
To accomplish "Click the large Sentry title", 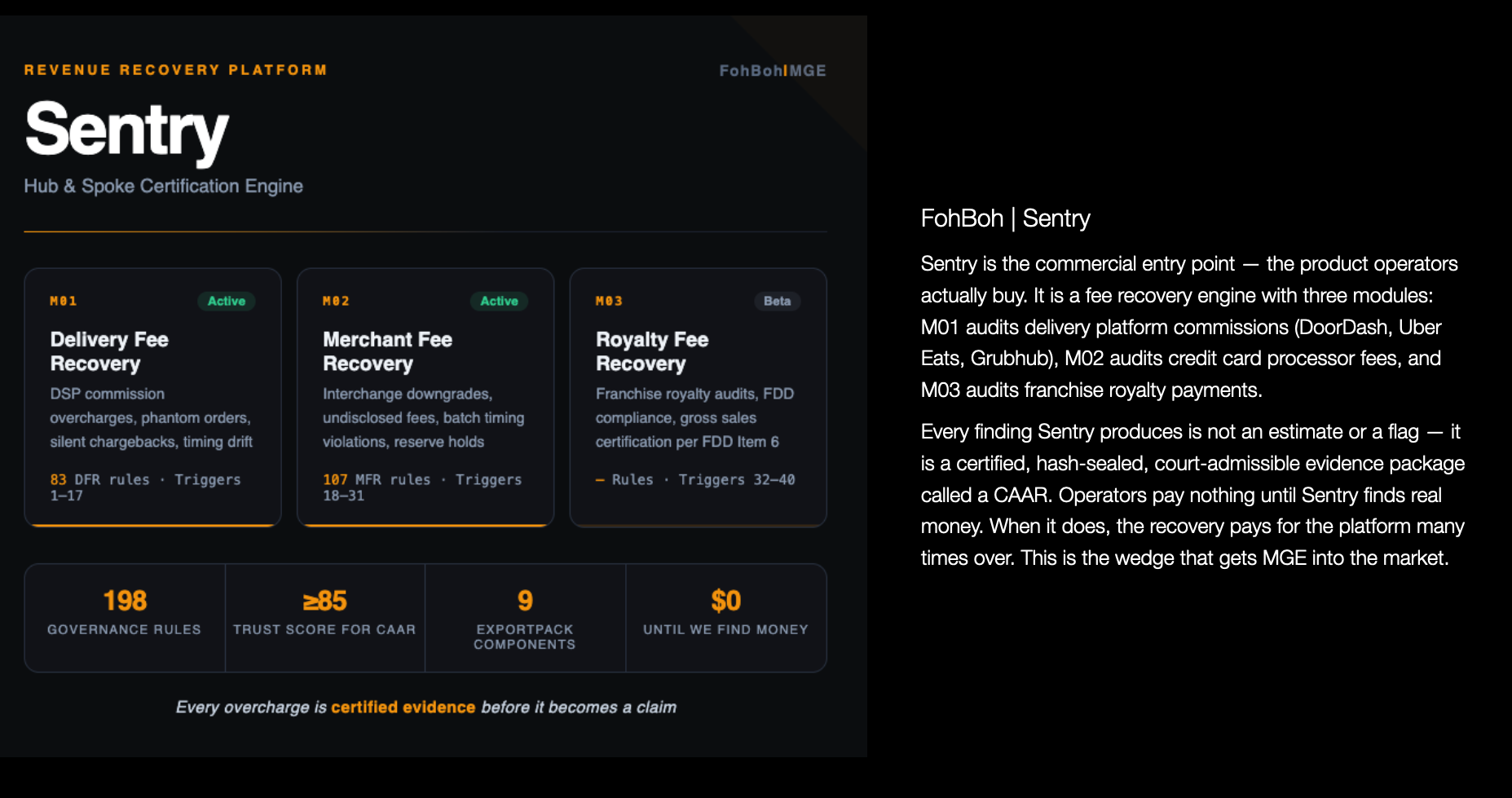I will click(127, 130).
